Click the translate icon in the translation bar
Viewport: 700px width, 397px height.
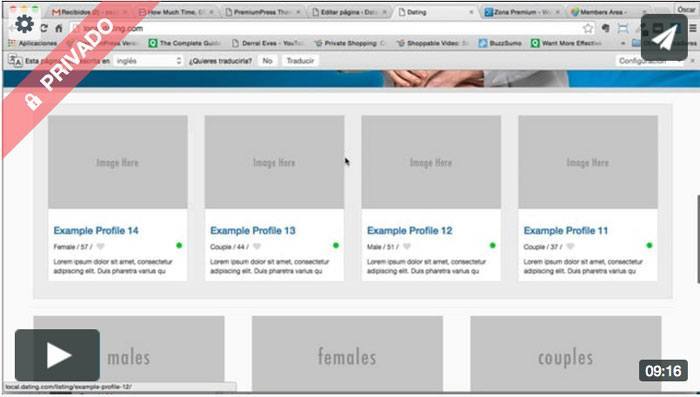coord(15,61)
